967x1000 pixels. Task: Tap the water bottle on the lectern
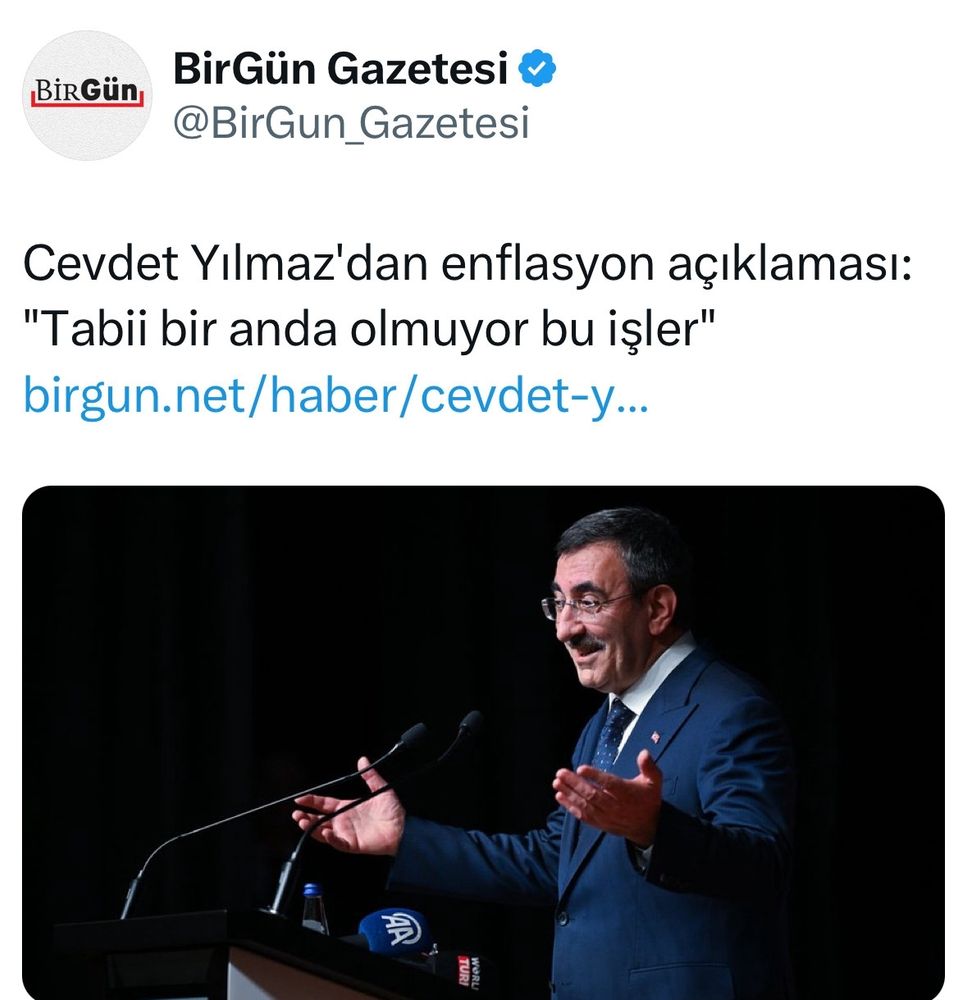click(313, 908)
